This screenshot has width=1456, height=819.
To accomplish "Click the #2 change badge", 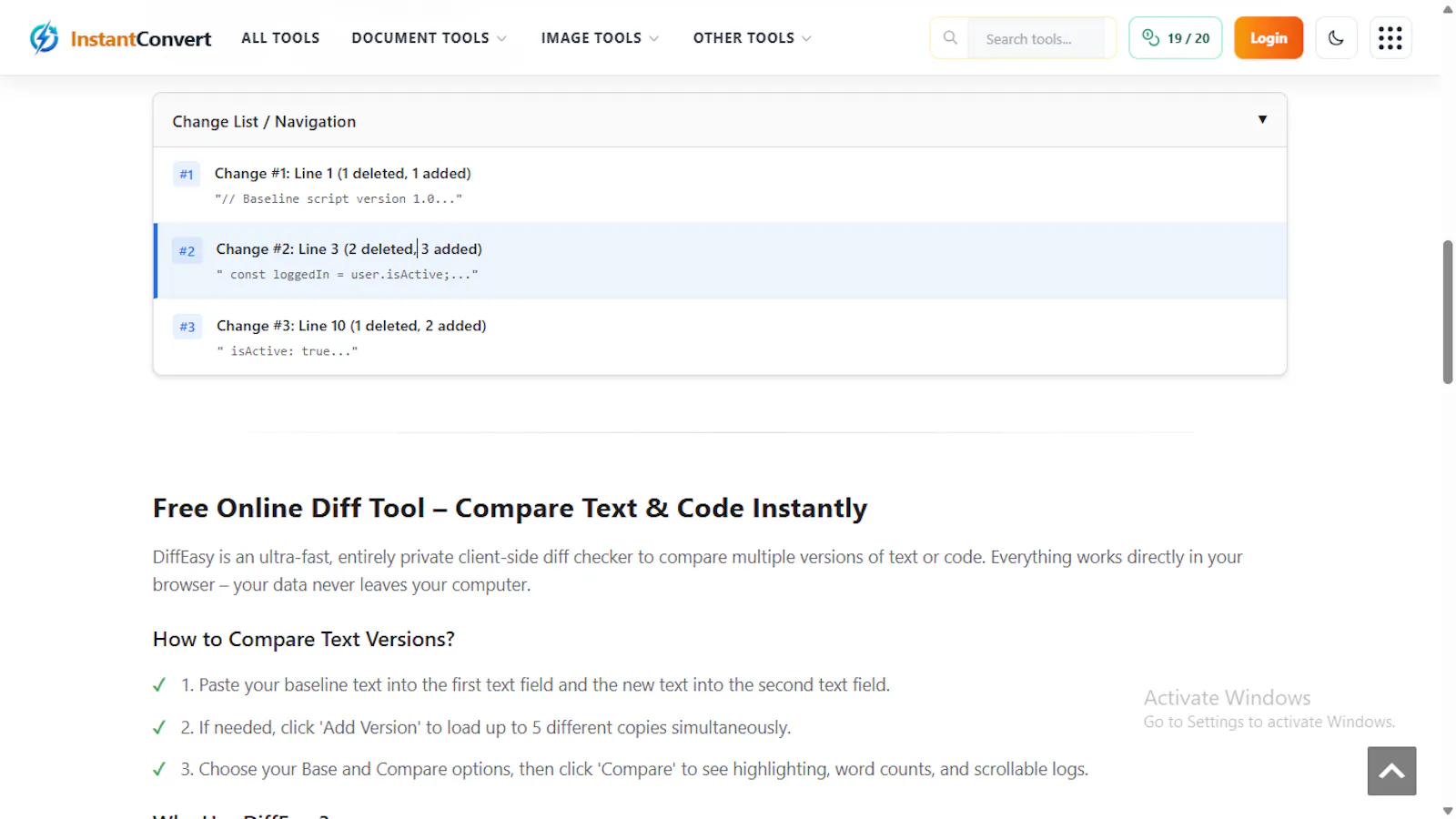I will coord(187,250).
